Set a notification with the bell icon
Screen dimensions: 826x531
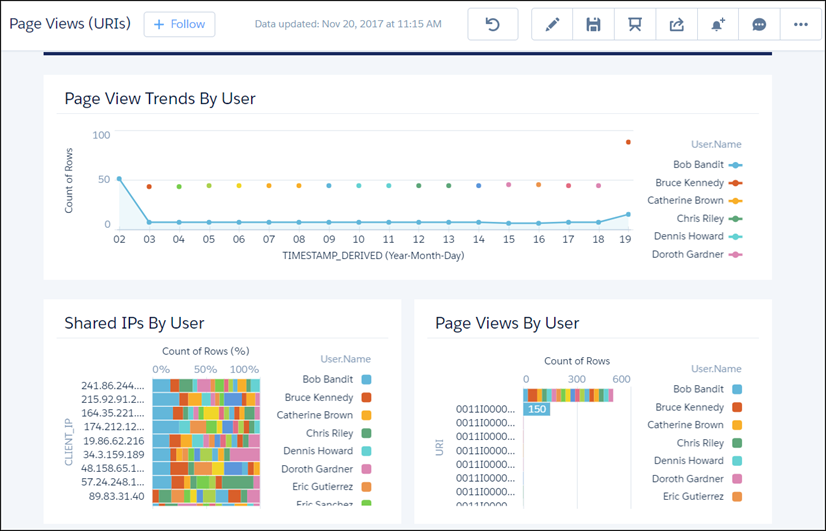(717, 24)
